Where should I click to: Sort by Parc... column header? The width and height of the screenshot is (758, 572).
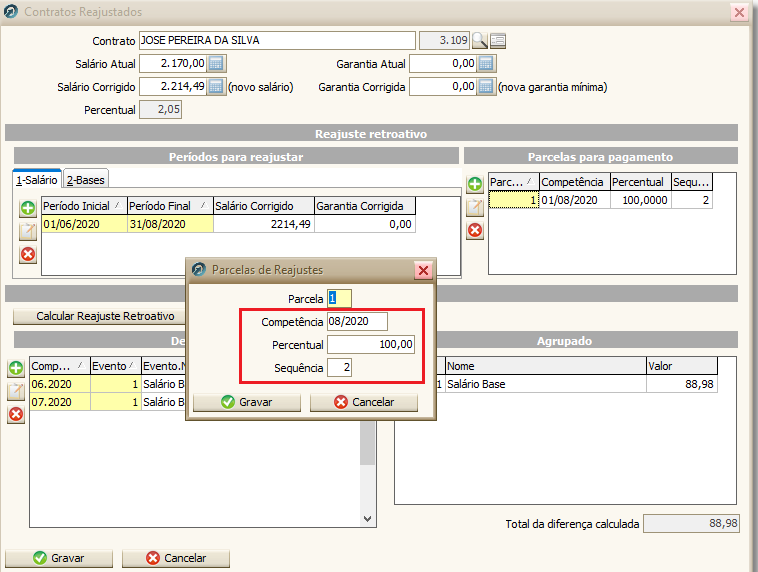coord(514,182)
